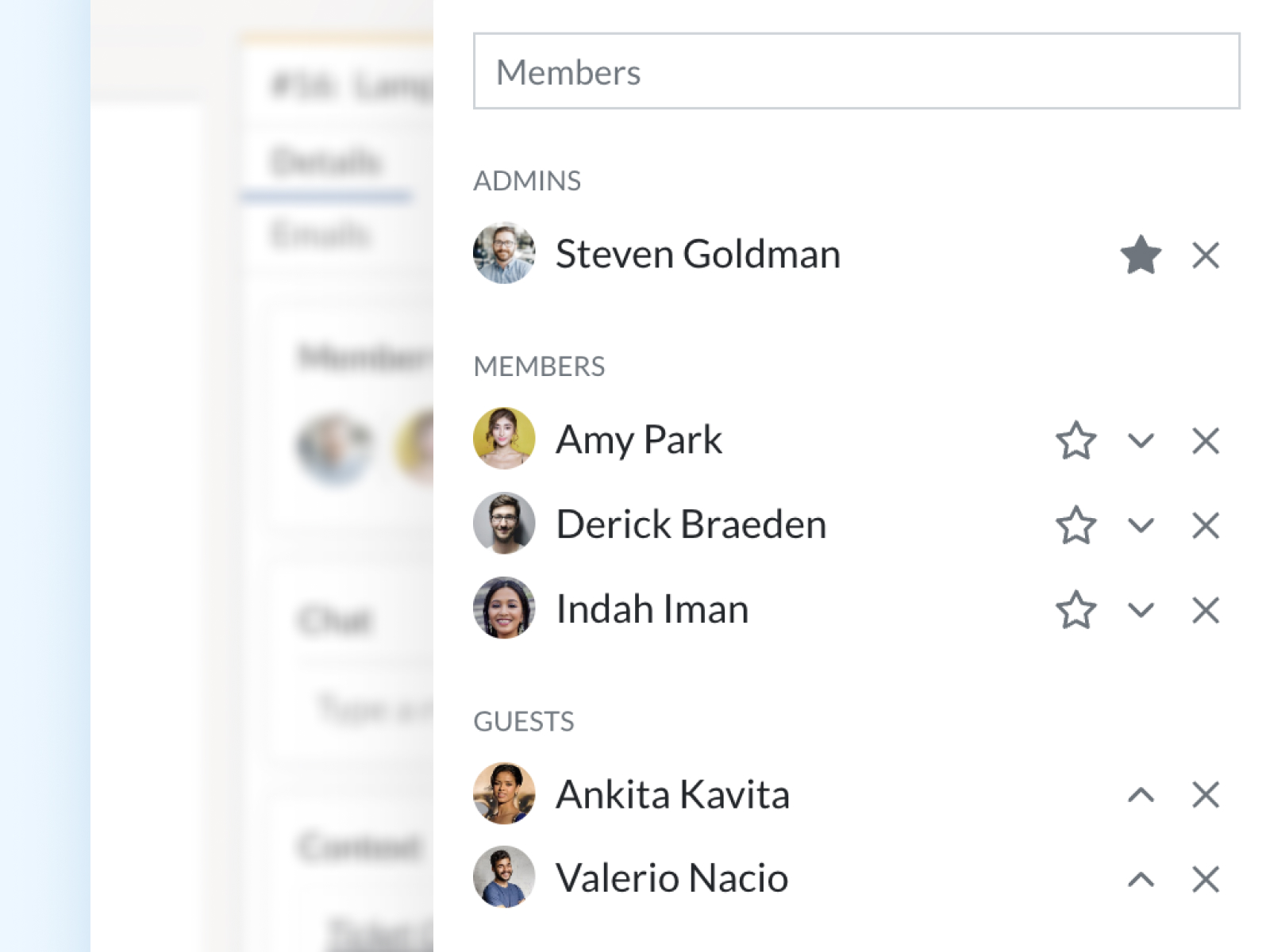
Task: Star Indah Iman as admin
Action: [x=1076, y=610]
